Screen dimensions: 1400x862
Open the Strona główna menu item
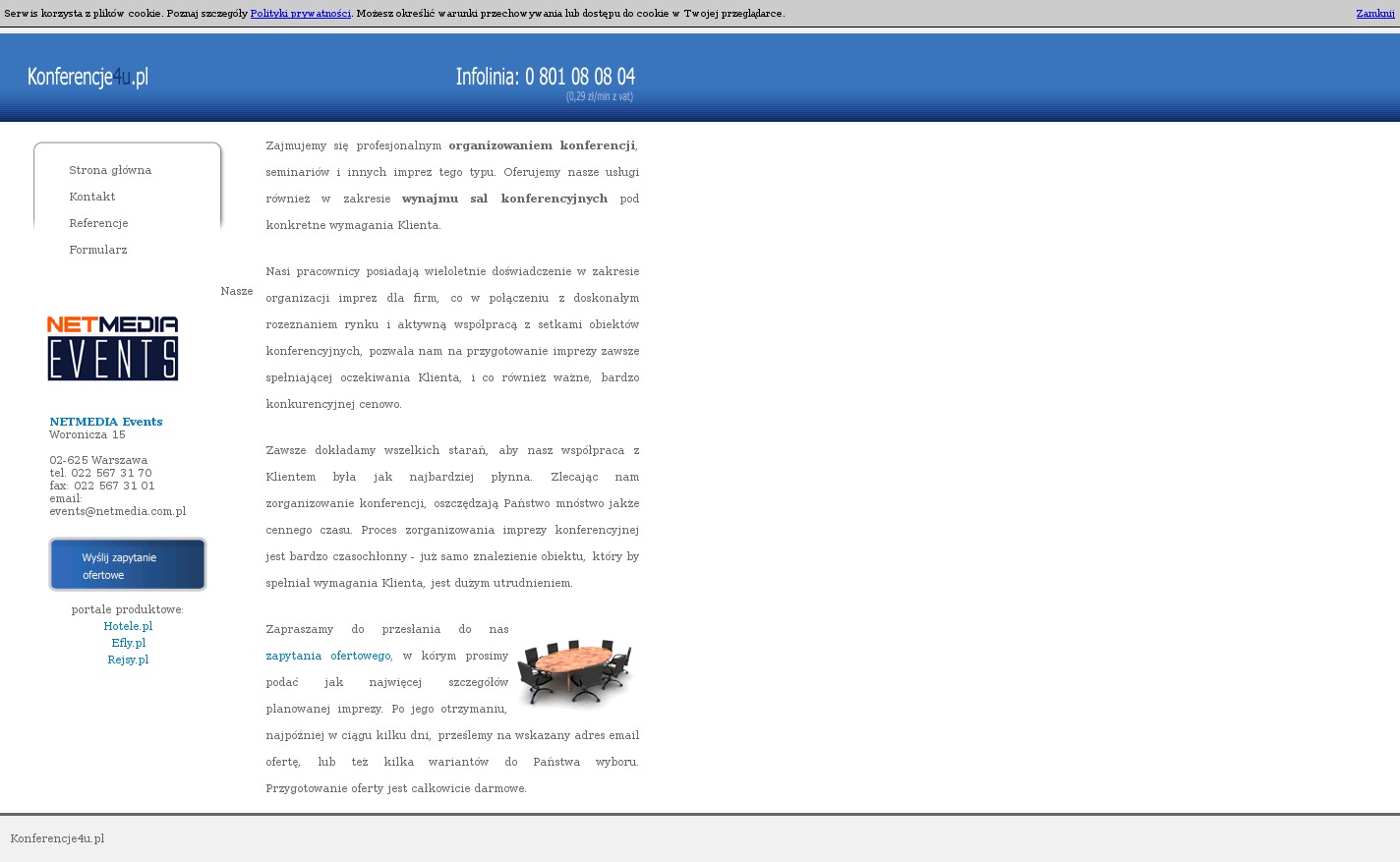[110, 170]
